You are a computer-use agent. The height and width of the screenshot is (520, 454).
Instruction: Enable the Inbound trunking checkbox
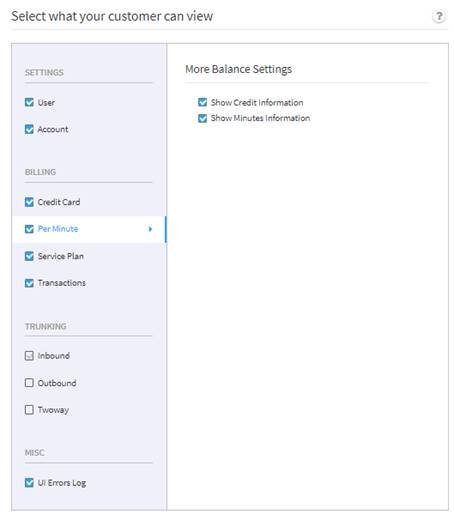29,356
